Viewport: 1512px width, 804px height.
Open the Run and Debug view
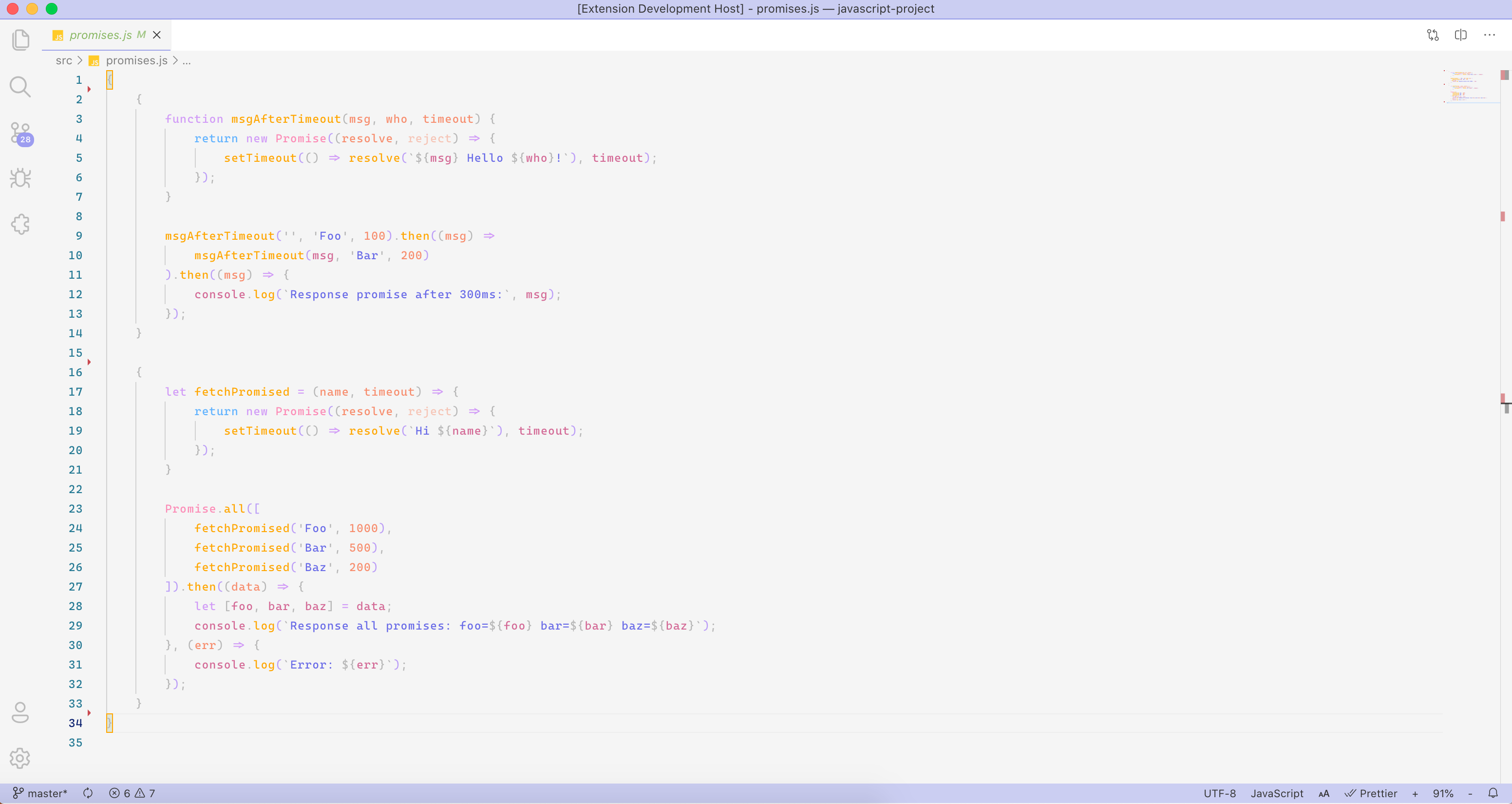tap(20, 178)
